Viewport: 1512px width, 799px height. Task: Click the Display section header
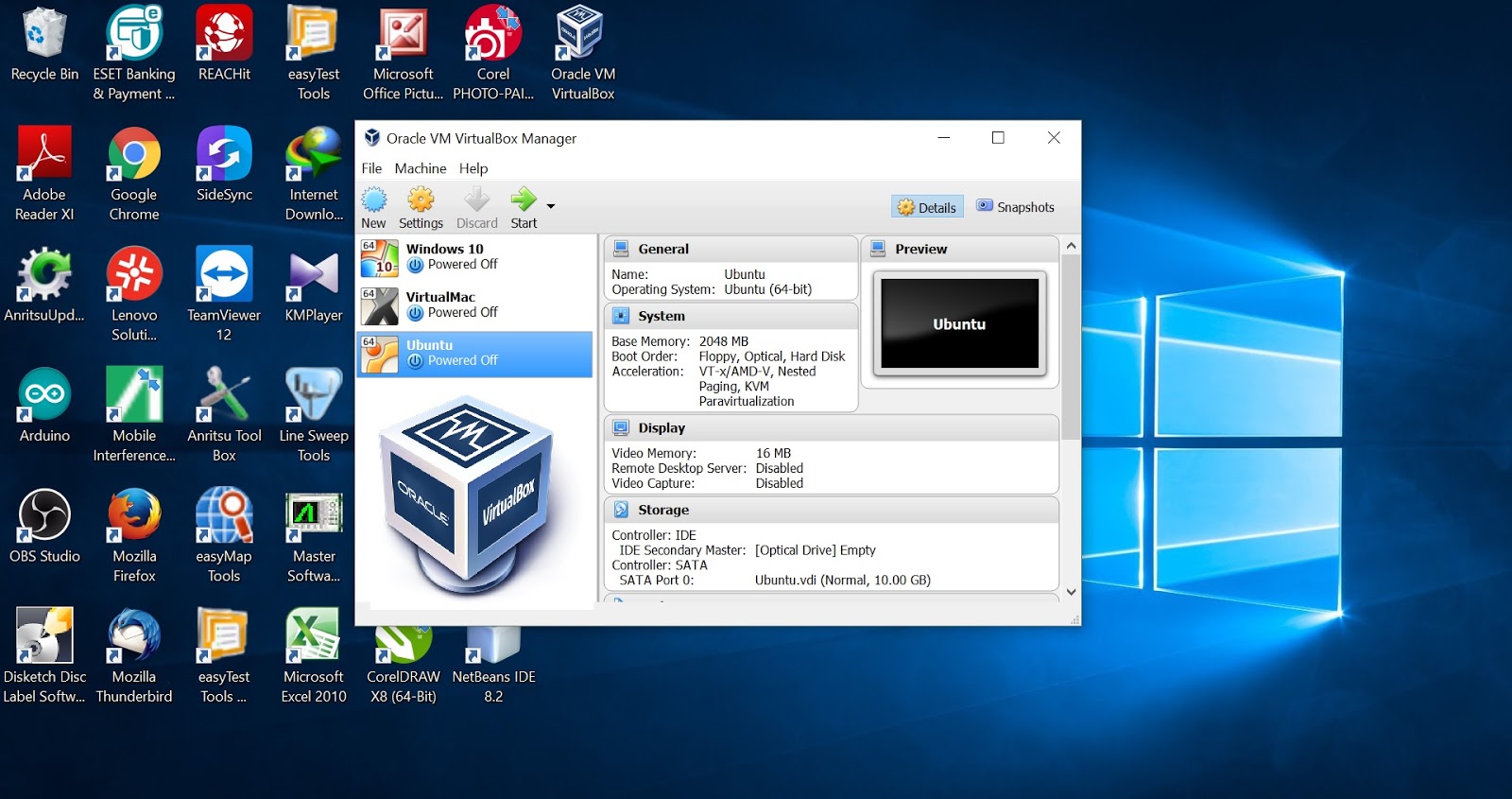(831, 428)
